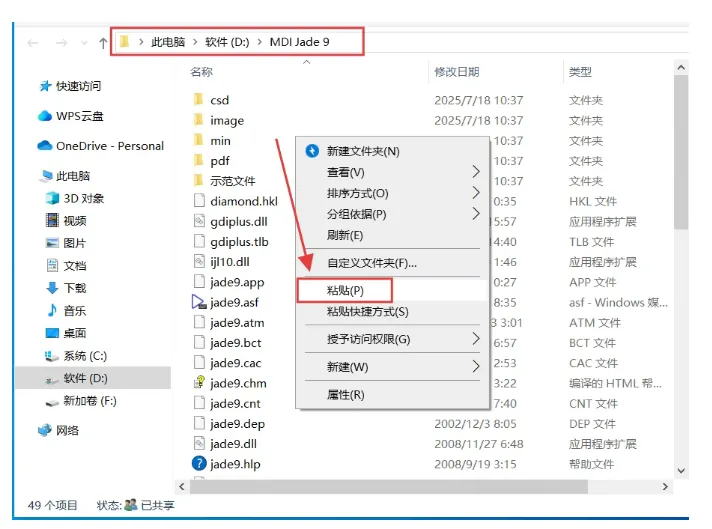This screenshot has width=712, height=529.
Task: Choose 粘贴快捷方式(S) in the context menu
Action: point(393,311)
